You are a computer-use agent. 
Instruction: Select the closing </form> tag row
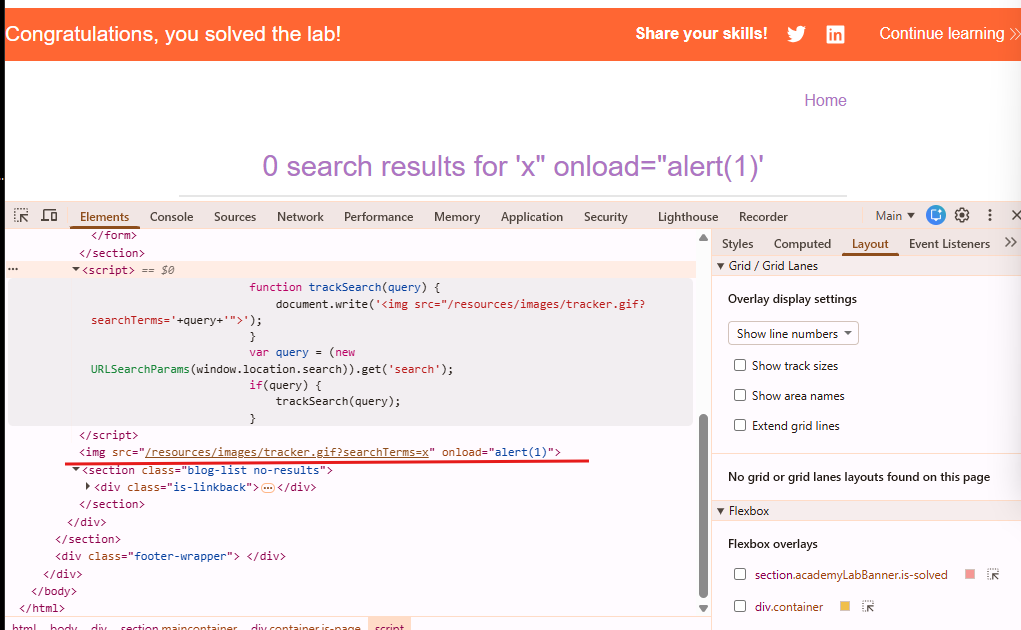point(114,236)
